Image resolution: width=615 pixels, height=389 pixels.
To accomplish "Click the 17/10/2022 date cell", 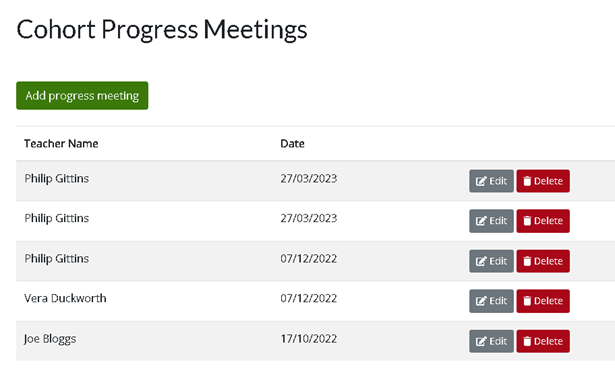I will point(308,339).
